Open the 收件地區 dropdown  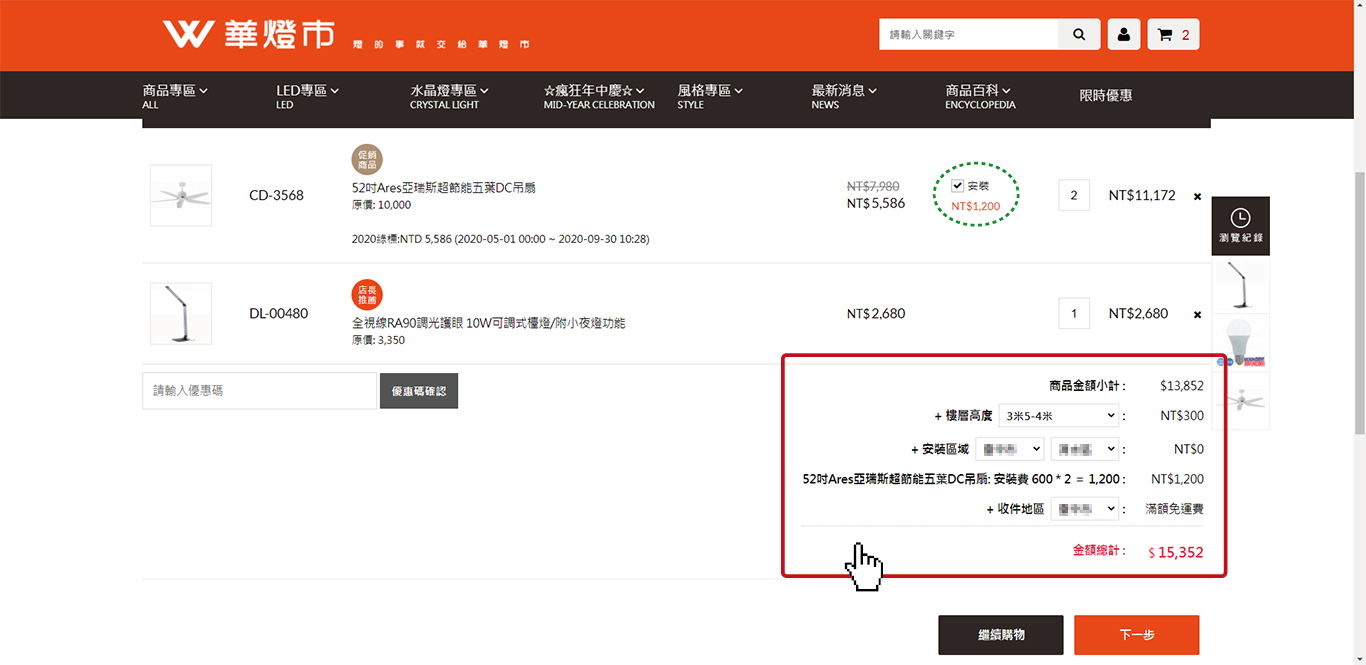1085,509
